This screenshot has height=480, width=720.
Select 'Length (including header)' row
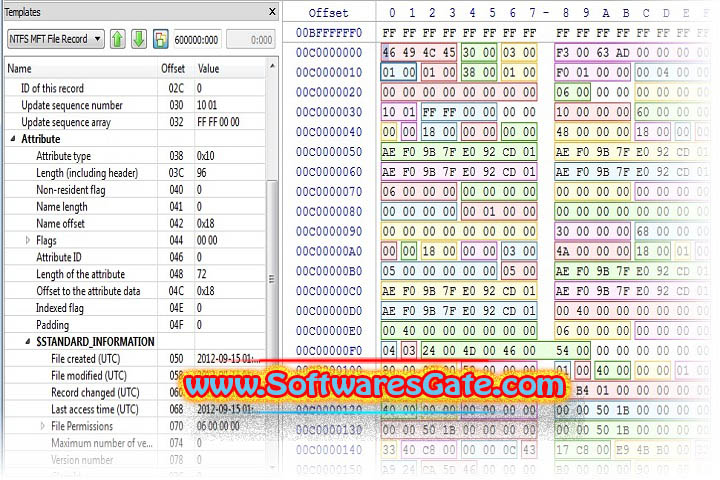click(x=135, y=172)
